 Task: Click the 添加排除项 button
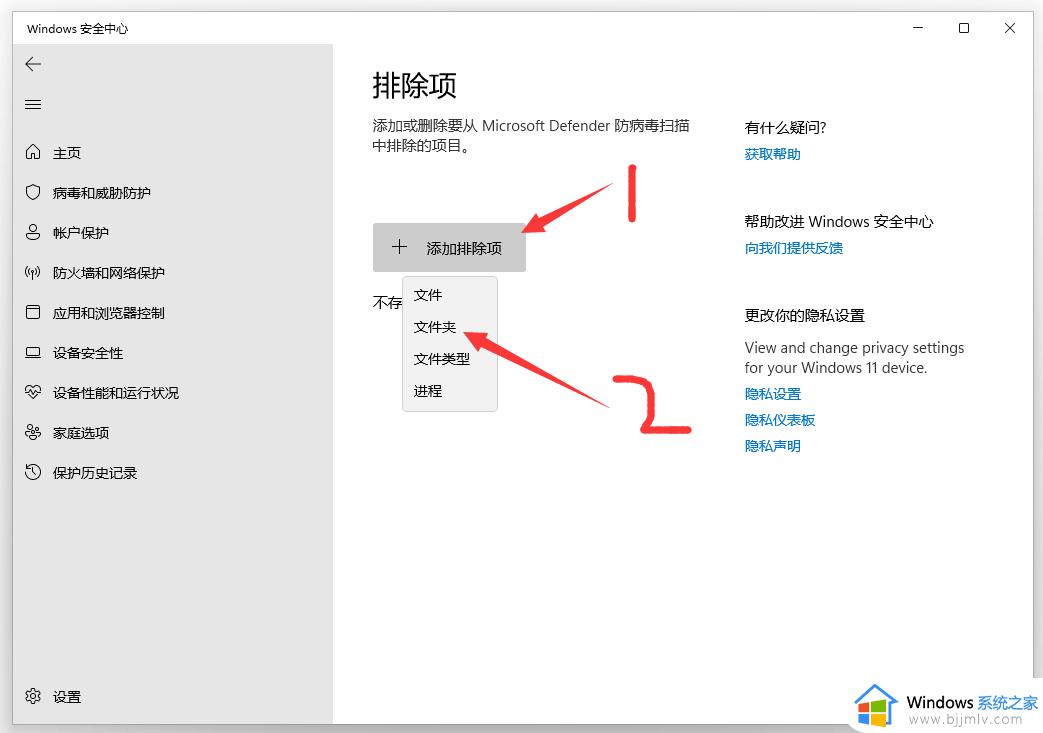point(449,247)
